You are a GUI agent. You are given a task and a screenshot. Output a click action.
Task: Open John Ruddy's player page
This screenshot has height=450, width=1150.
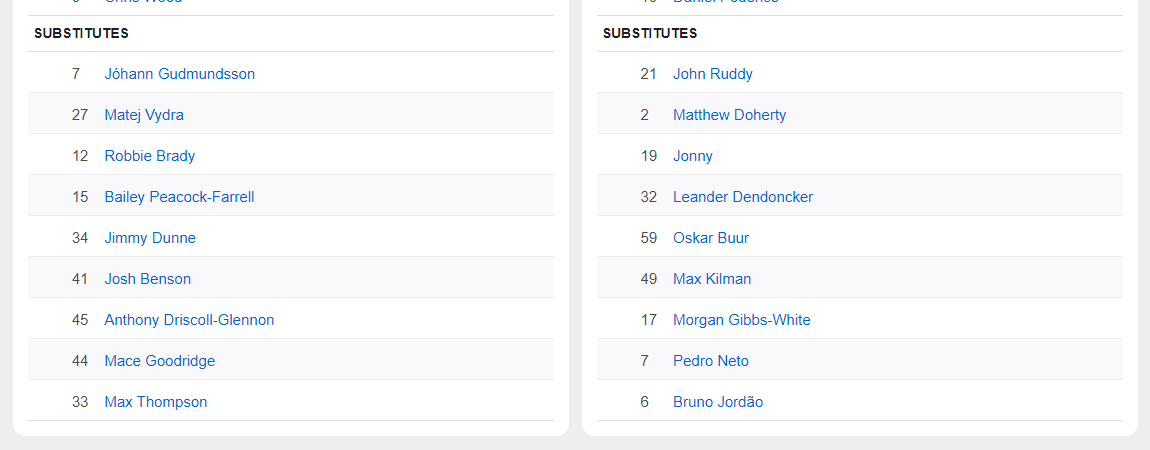tap(713, 74)
